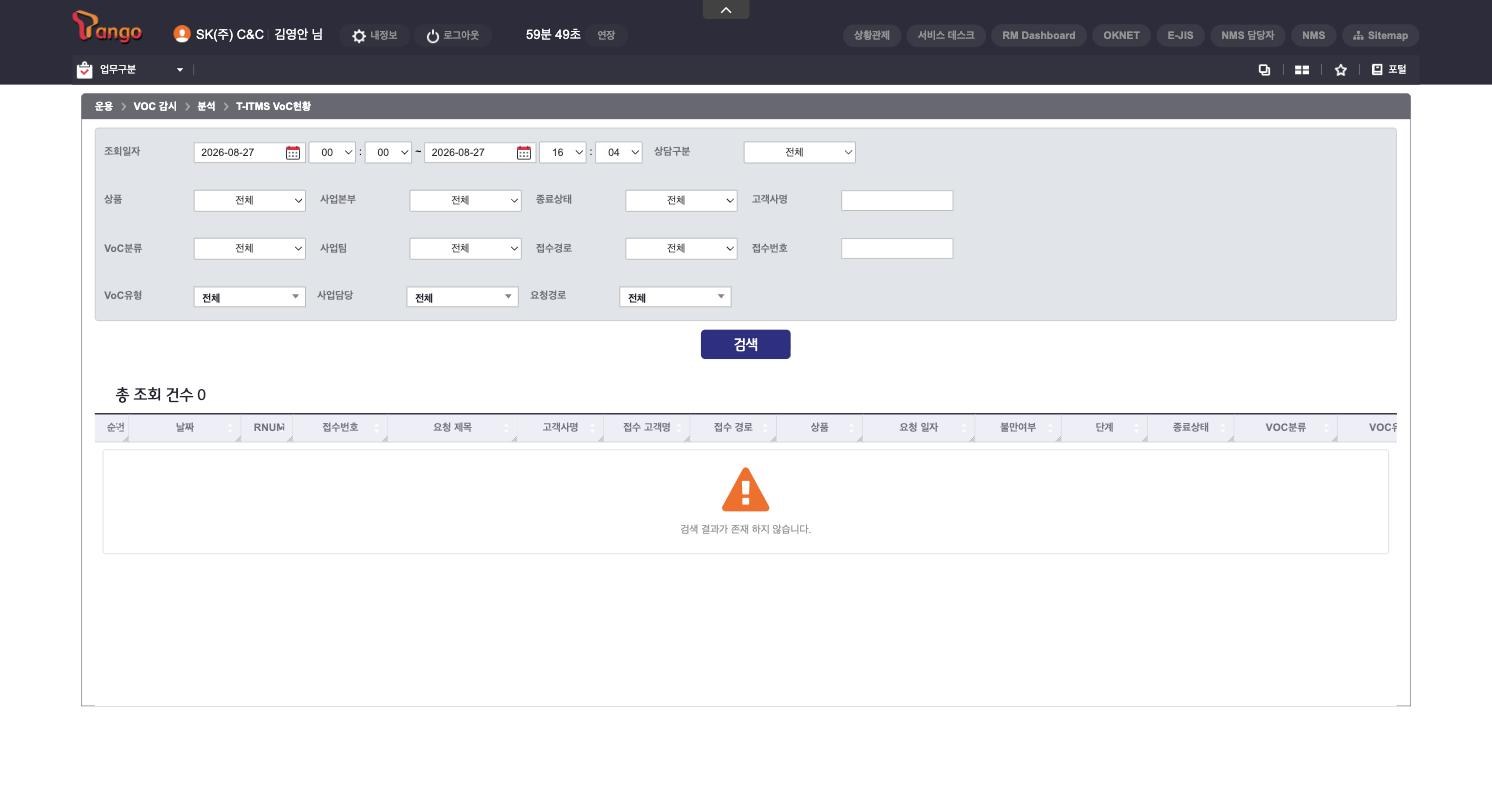Open end hour dropdown showing 16
This screenshot has width=1492, height=812.
[563, 153]
